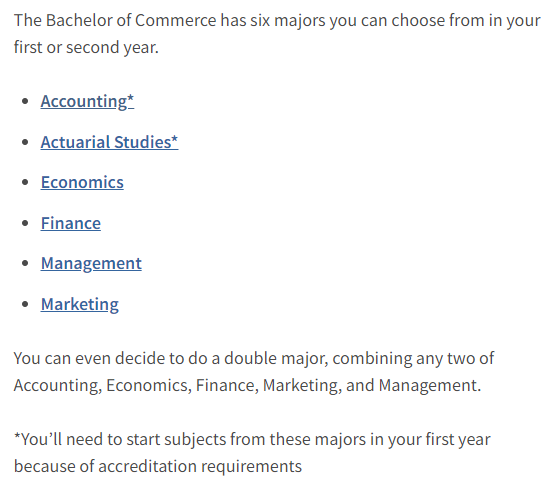
Task: Follow the Economics link
Action: [82, 183]
